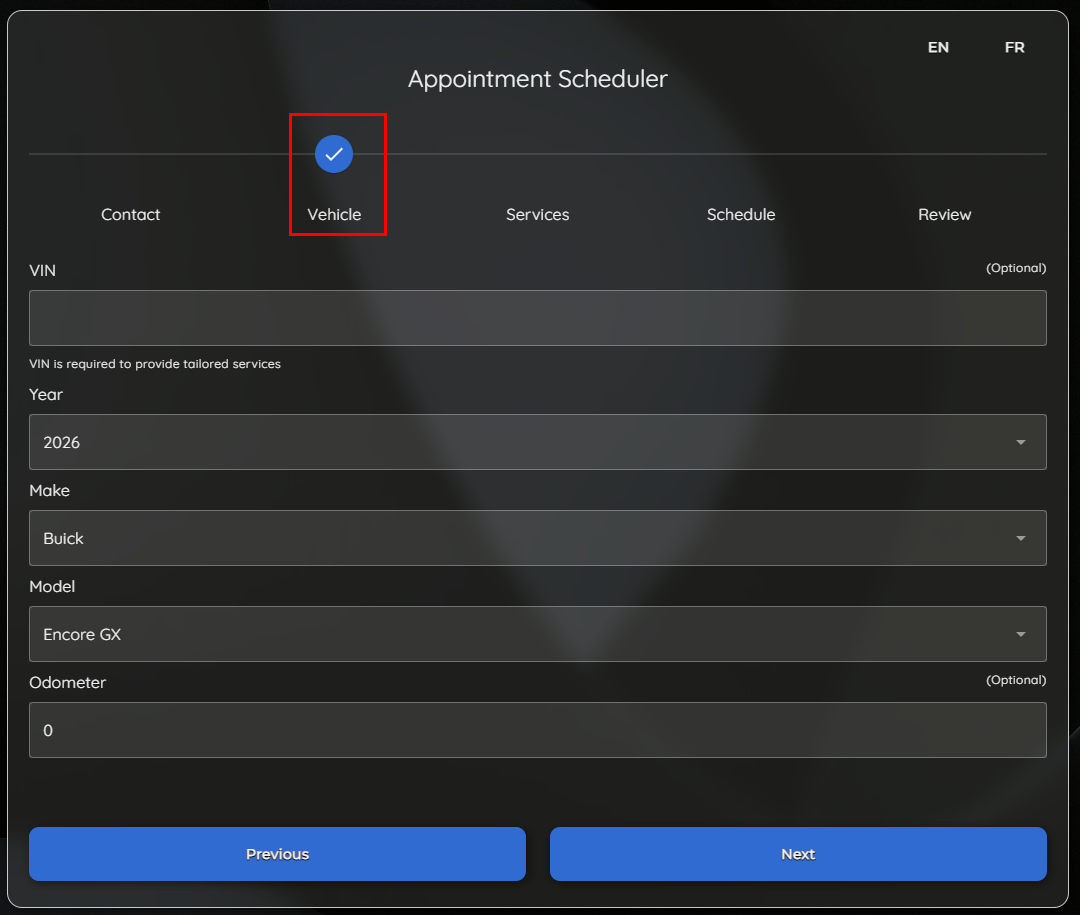Click the VIN helper text below the field
This screenshot has width=1080, height=915.
pos(155,364)
